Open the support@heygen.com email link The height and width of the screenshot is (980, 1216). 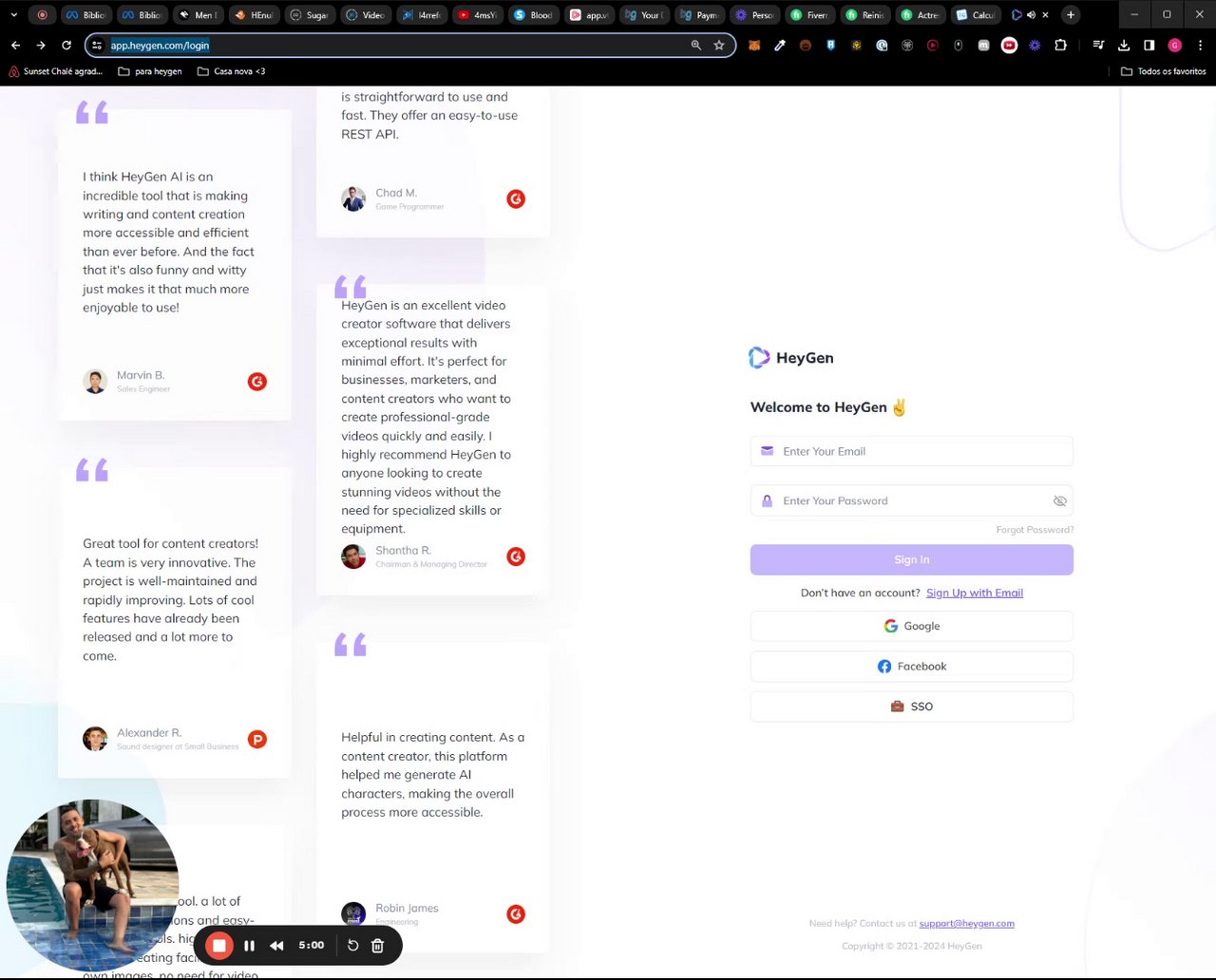pos(966,923)
